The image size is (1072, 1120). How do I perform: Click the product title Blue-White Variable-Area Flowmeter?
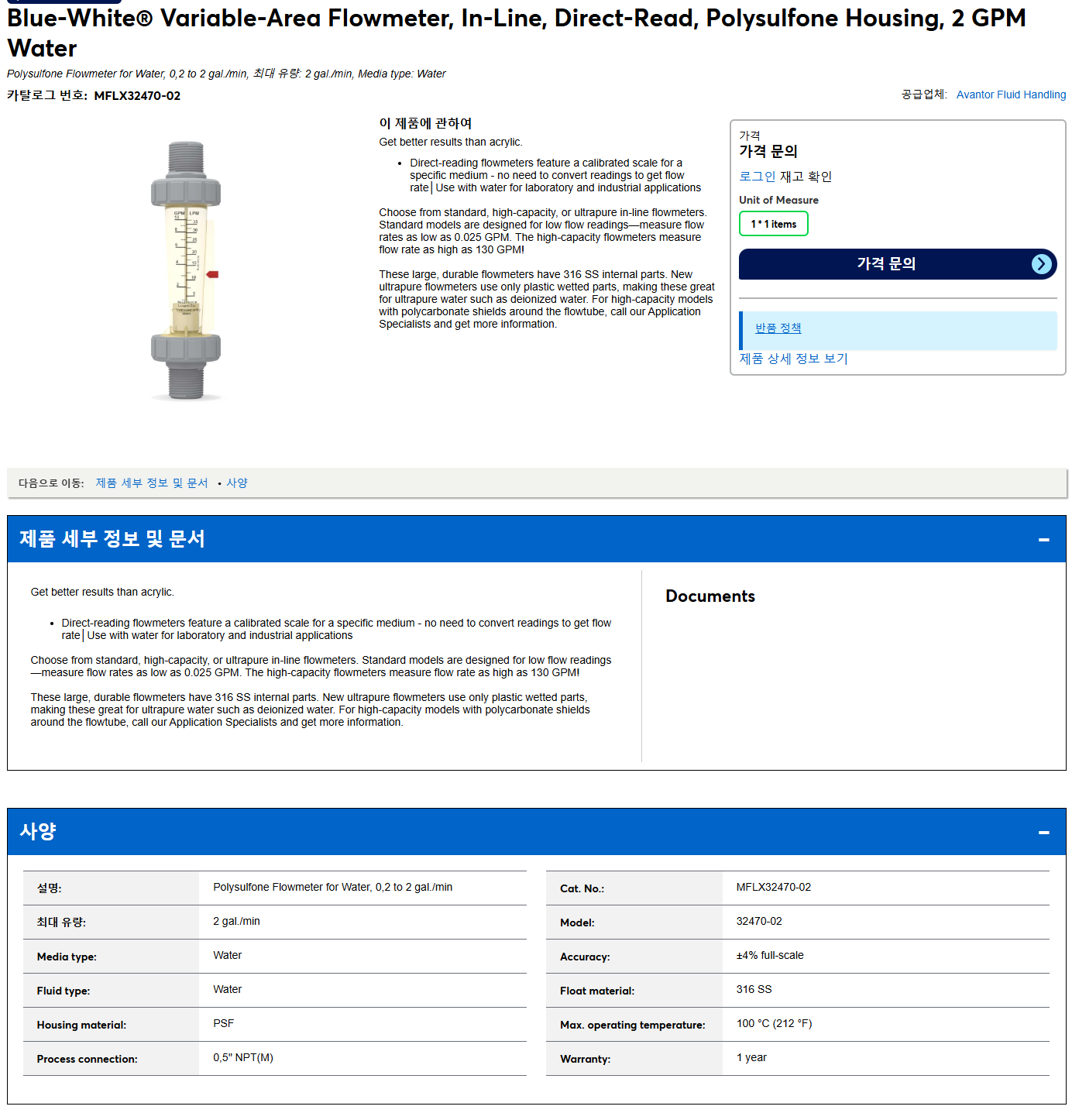[517, 33]
